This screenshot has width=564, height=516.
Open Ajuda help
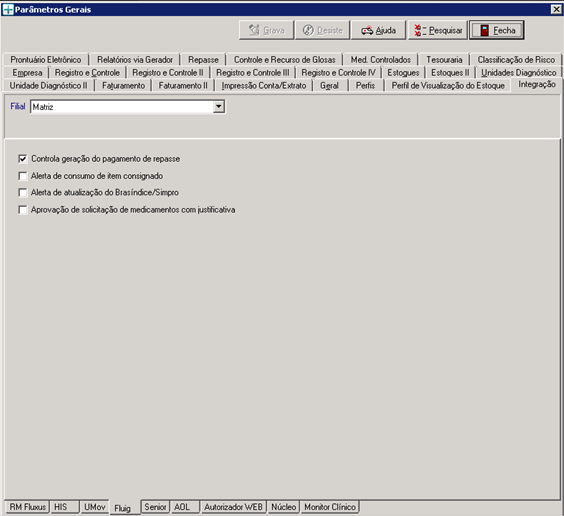pyautogui.click(x=378, y=30)
